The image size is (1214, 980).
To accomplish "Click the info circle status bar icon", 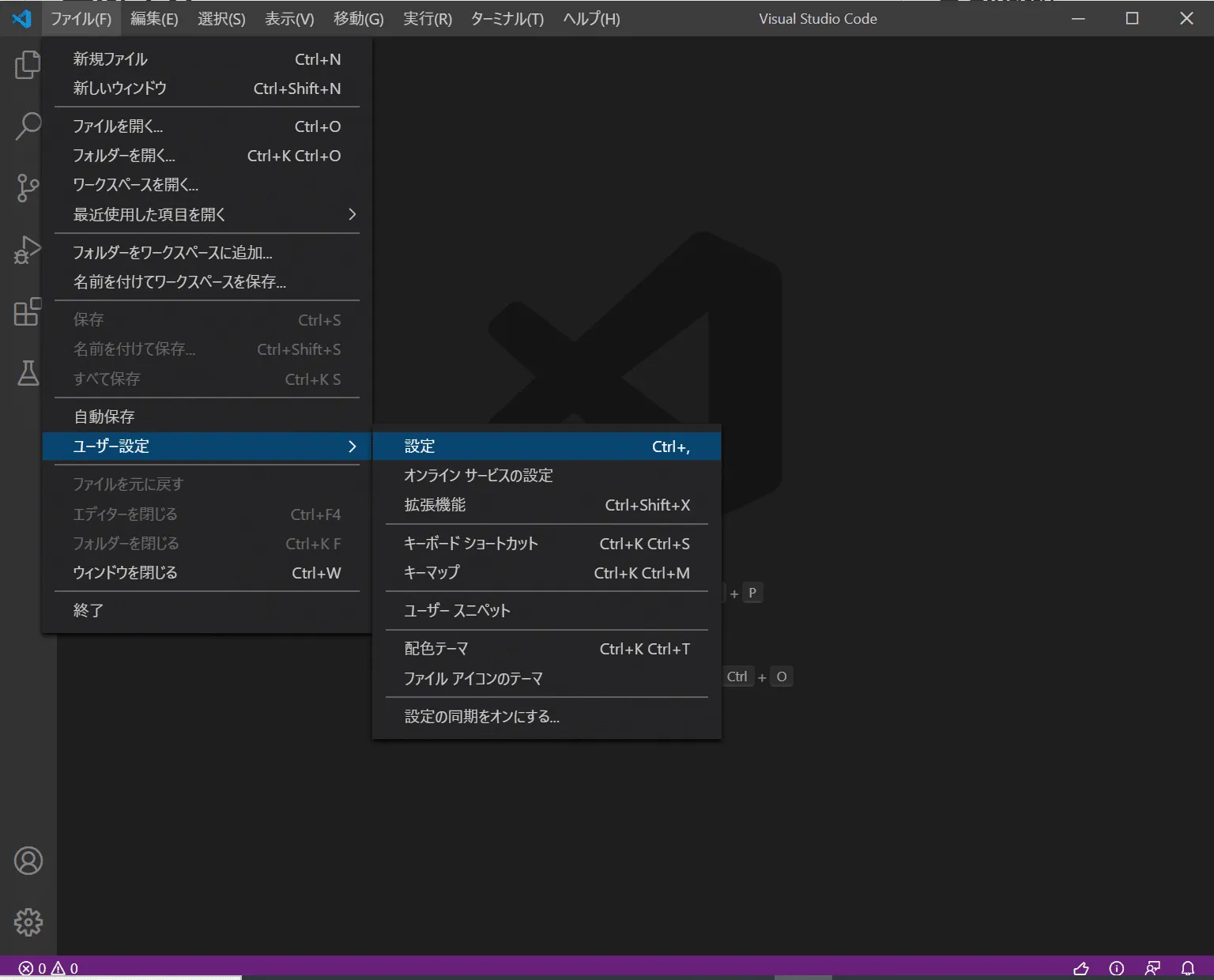I will click(1117, 968).
